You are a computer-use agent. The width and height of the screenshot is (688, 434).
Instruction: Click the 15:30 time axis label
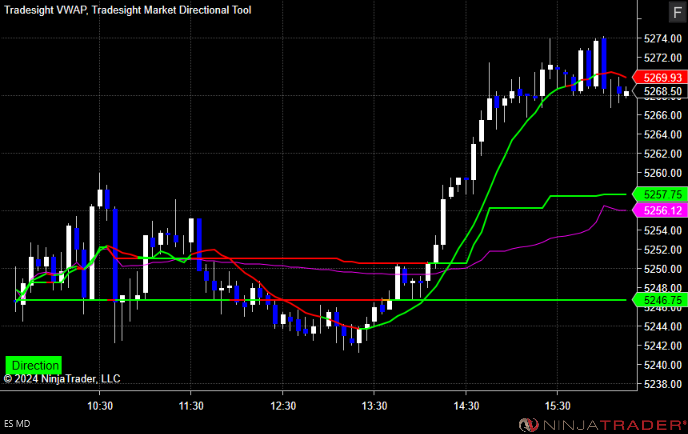(x=558, y=406)
